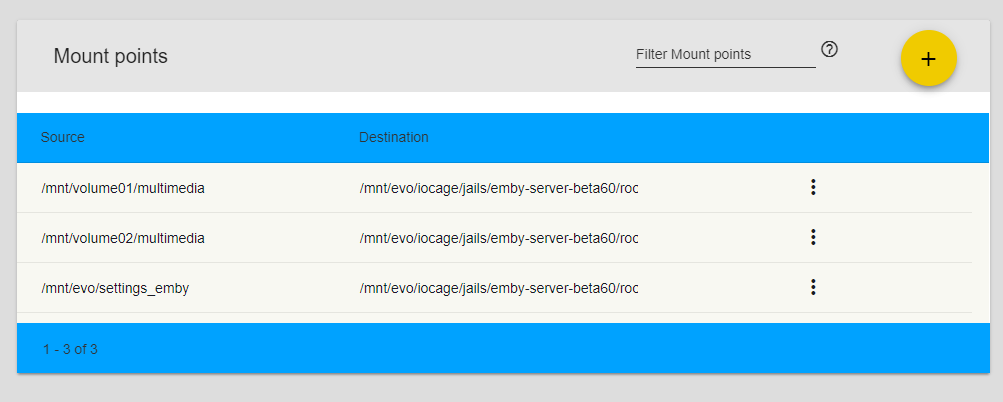The height and width of the screenshot is (402, 1003).
Task: Click the destination path in the settings_emby row
Action: pos(498,288)
